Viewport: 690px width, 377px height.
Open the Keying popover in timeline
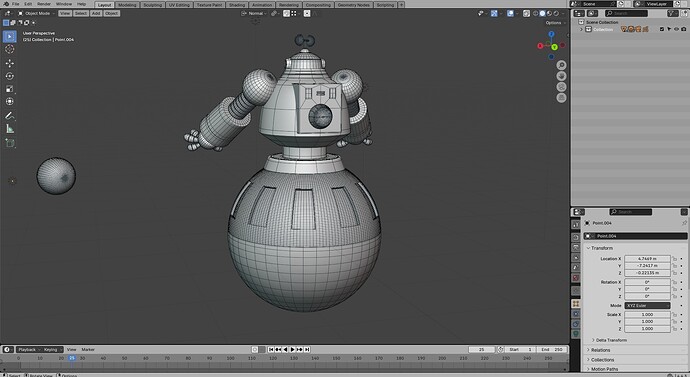(x=52, y=350)
